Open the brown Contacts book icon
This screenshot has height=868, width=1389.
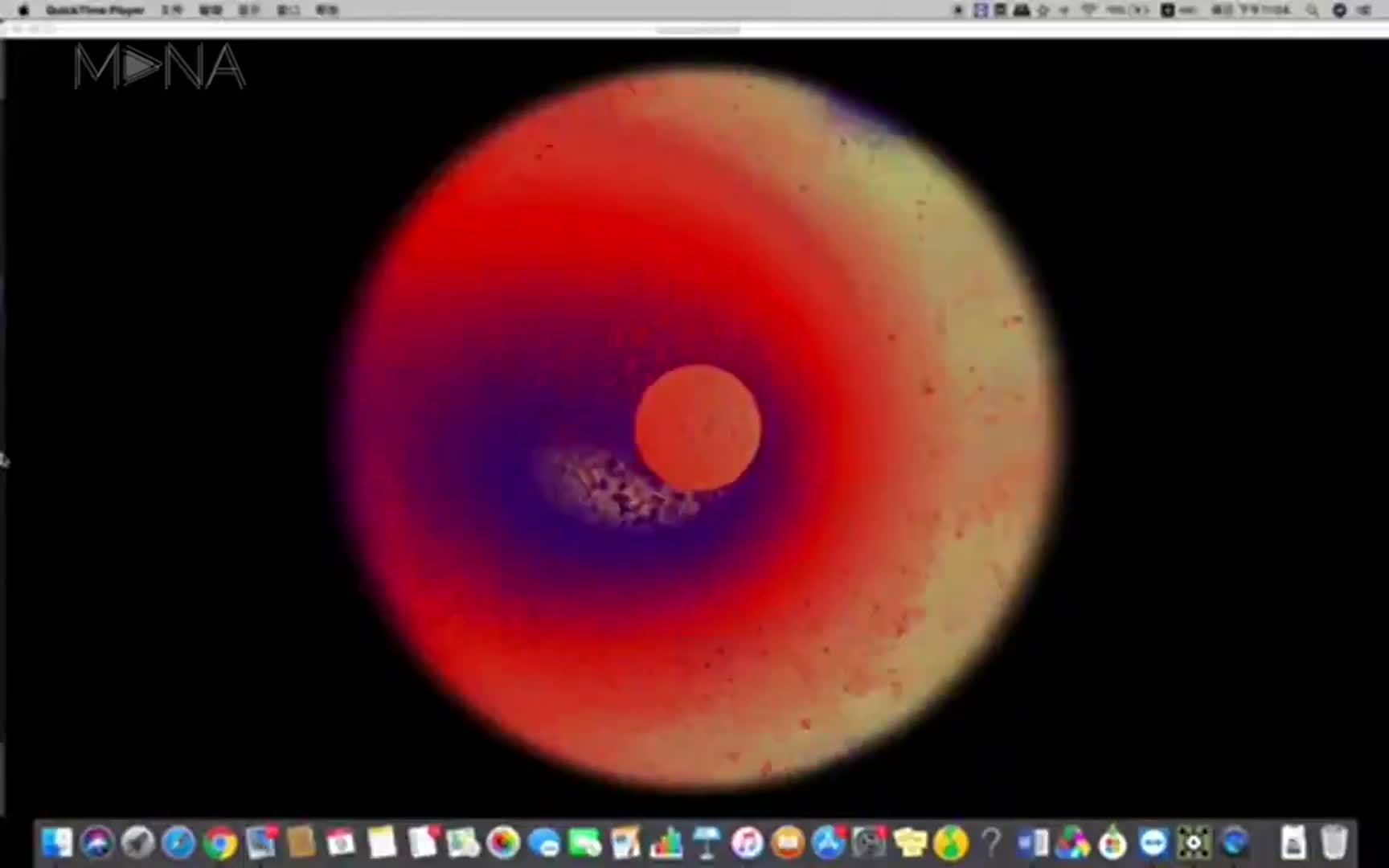coord(301,842)
